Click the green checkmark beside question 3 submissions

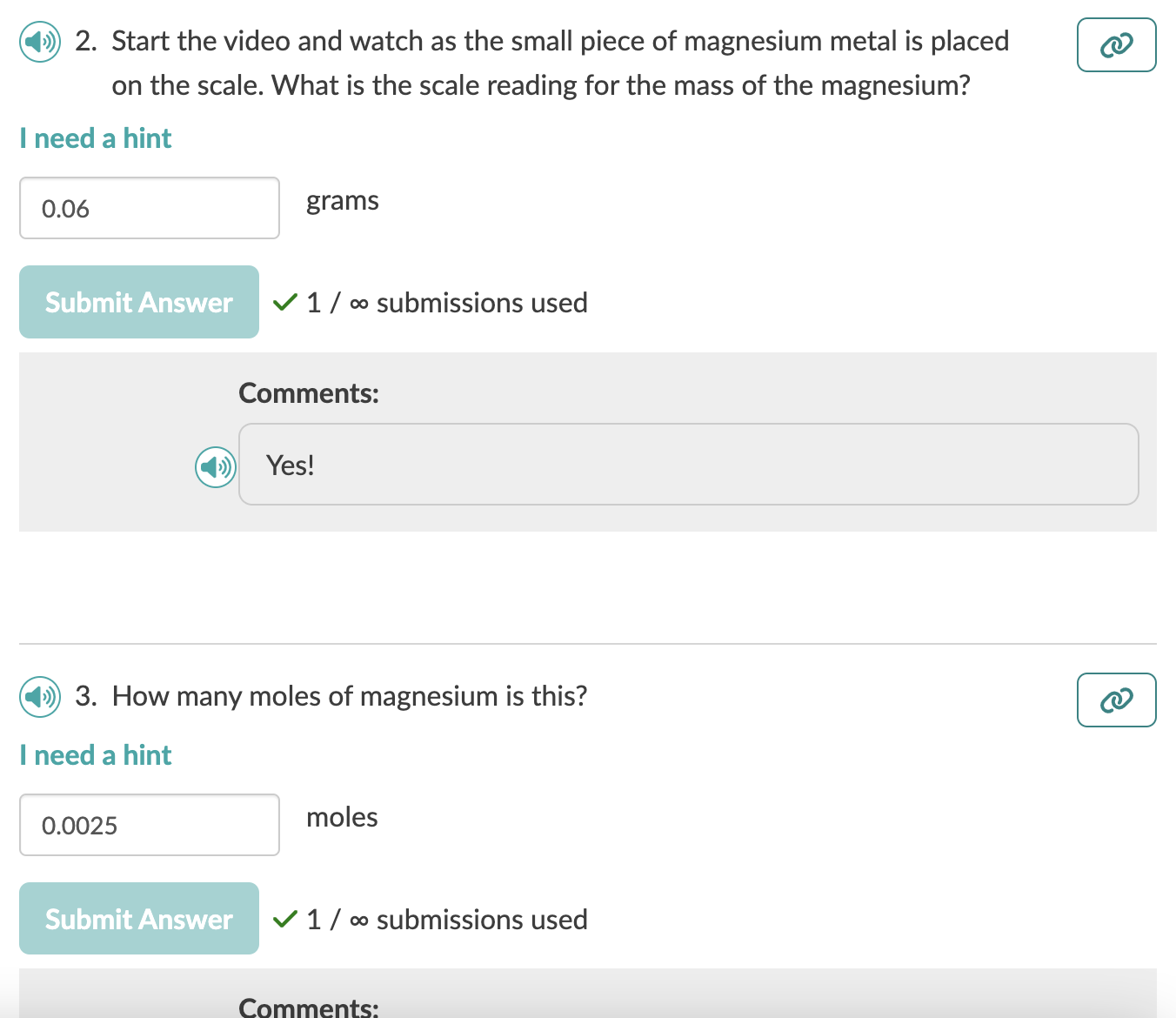284,919
